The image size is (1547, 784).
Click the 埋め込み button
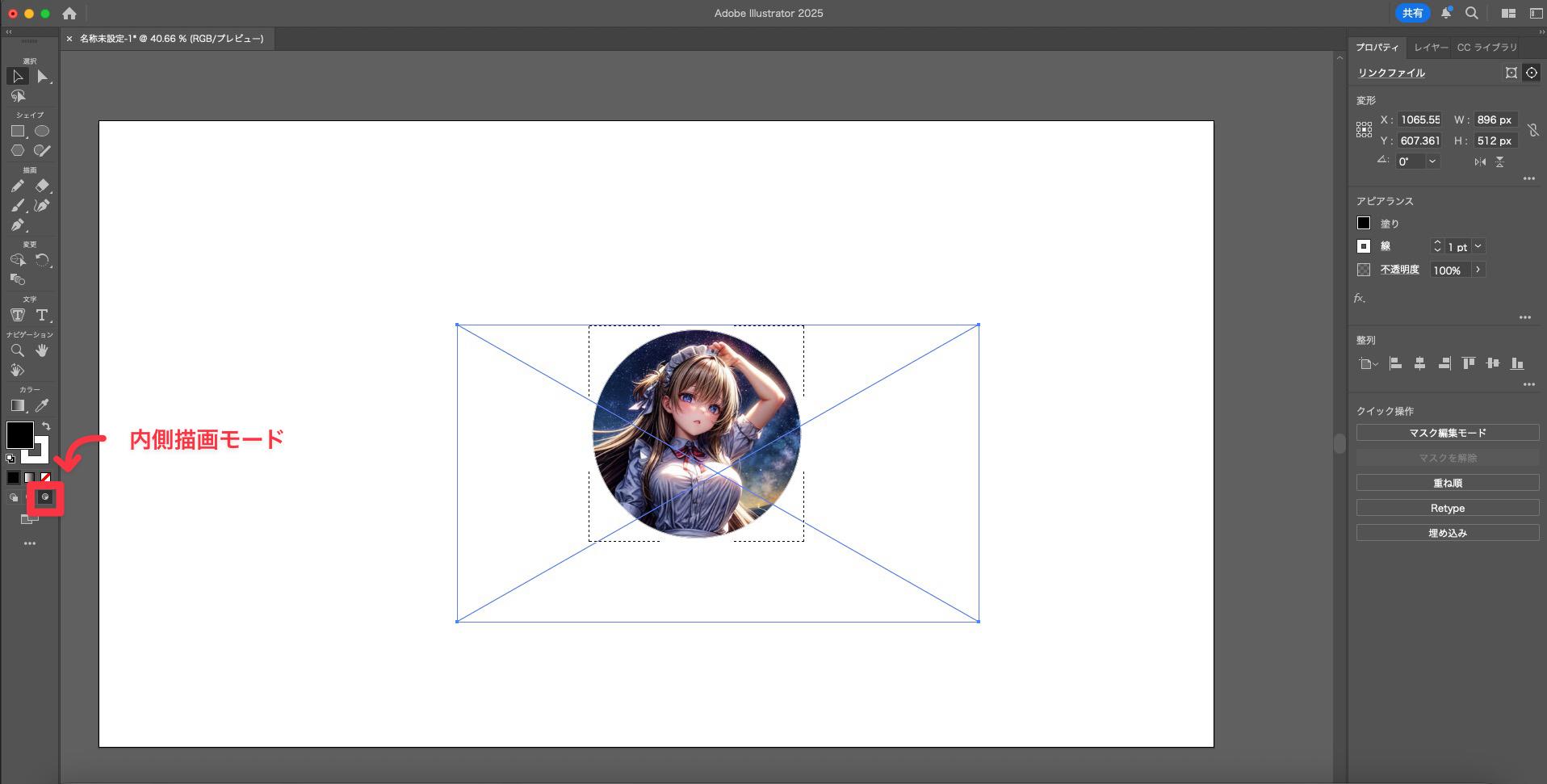pos(1448,533)
